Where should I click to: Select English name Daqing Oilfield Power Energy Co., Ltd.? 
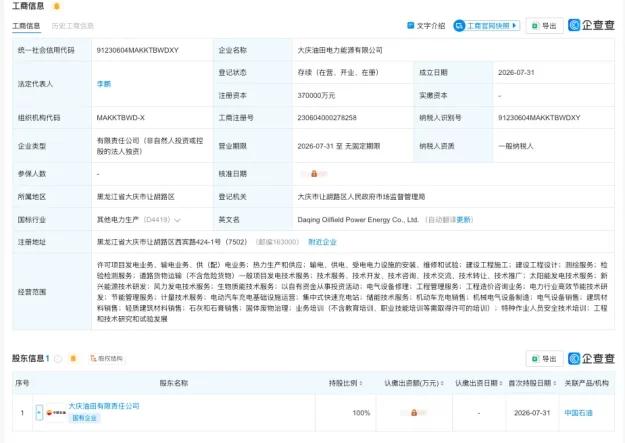click(358, 220)
